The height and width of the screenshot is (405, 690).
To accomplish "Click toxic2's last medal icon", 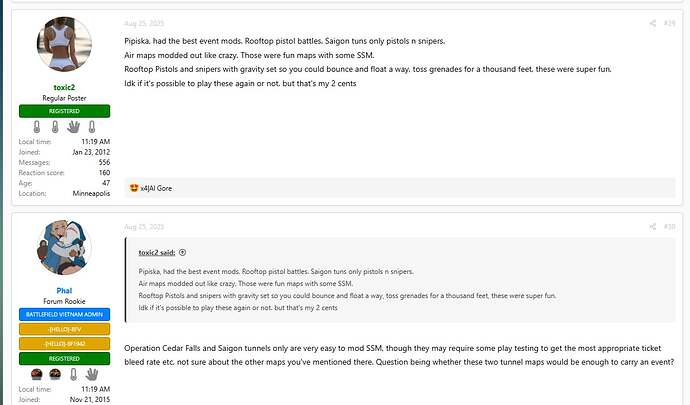I will [92, 127].
